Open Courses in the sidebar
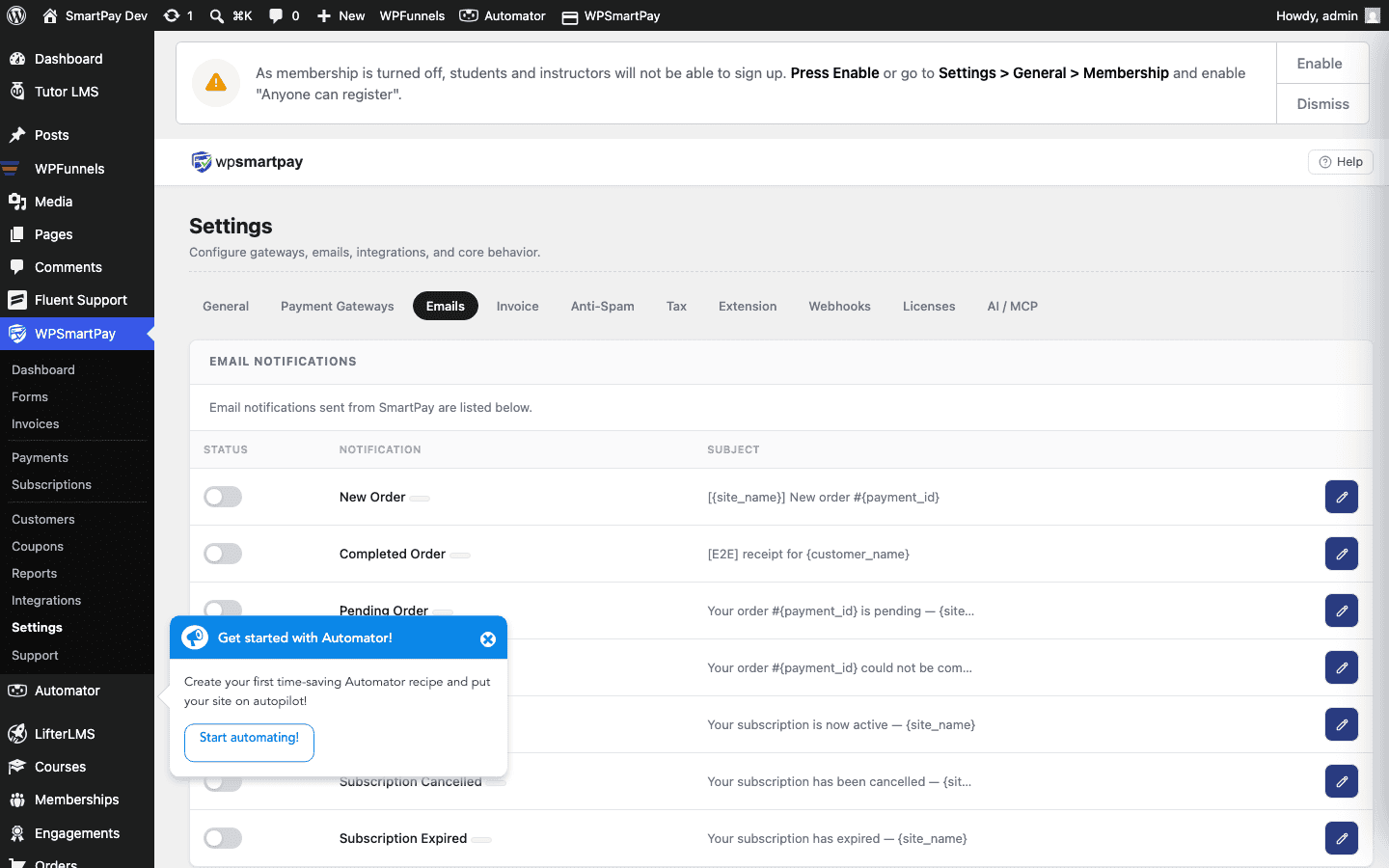Image resolution: width=1389 pixels, height=868 pixels. tap(77, 767)
